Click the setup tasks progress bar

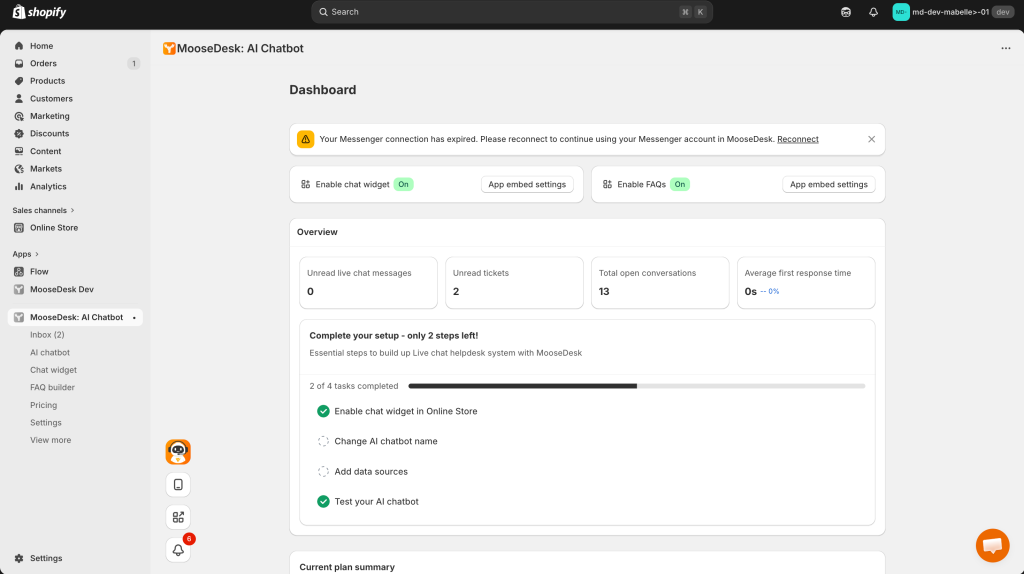point(636,386)
